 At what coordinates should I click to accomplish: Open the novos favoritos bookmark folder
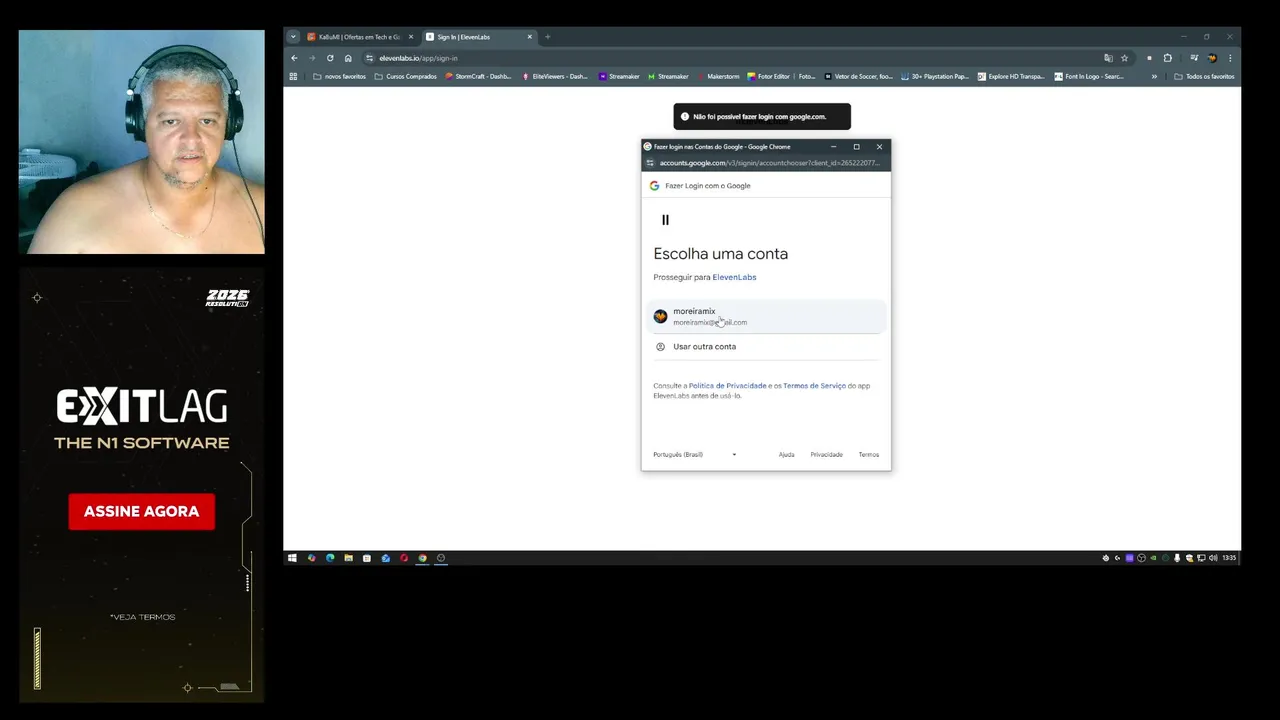click(x=340, y=76)
